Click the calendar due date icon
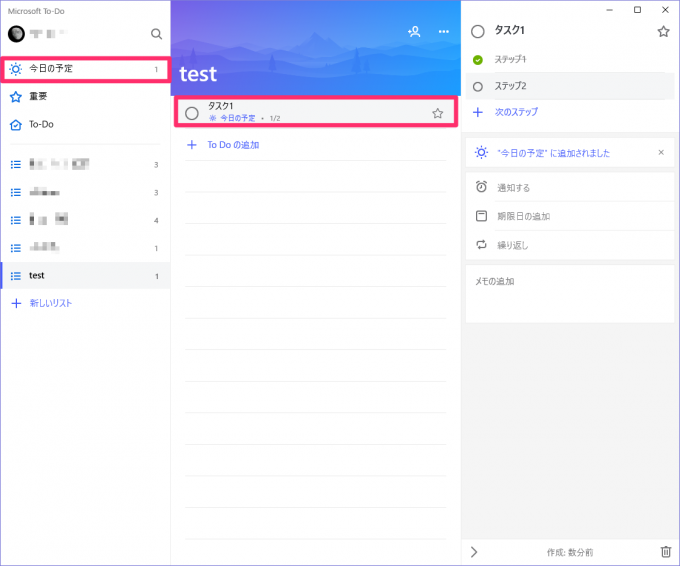Image resolution: width=680 pixels, height=566 pixels. click(481, 216)
